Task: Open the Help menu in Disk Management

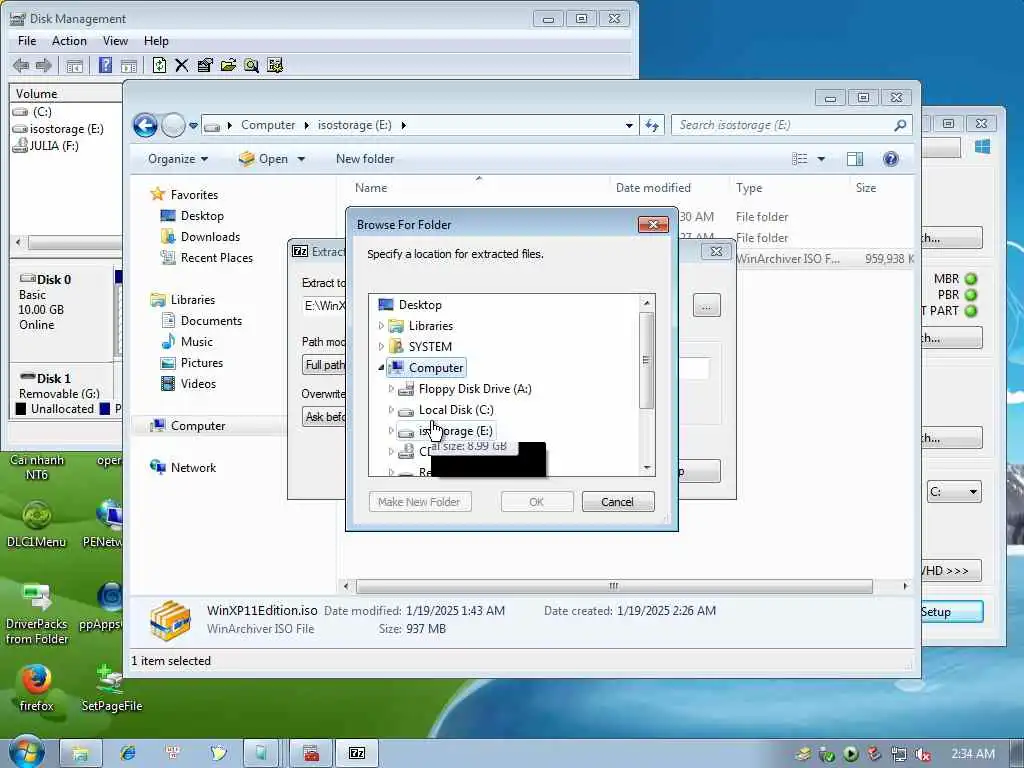Action: (x=156, y=41)
